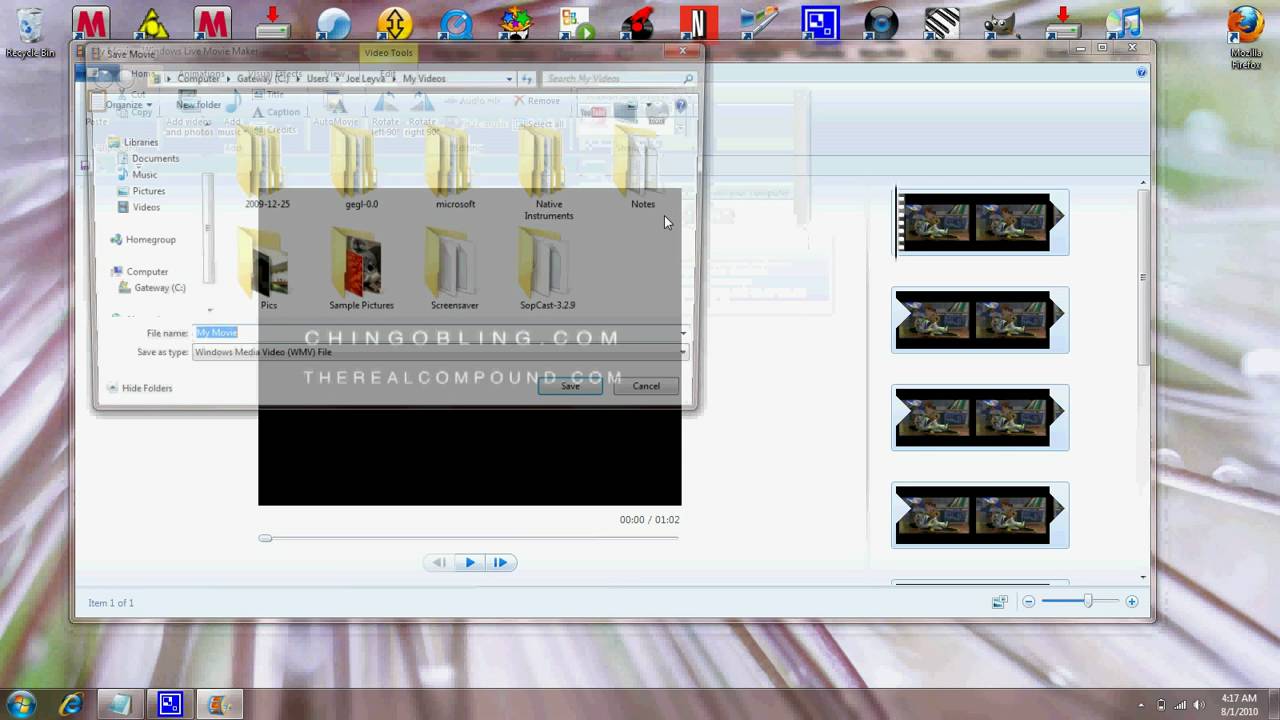Click the Movie Maker help icon
The width and height of the screenshot is (1280, 720).
pos(1141,73)
